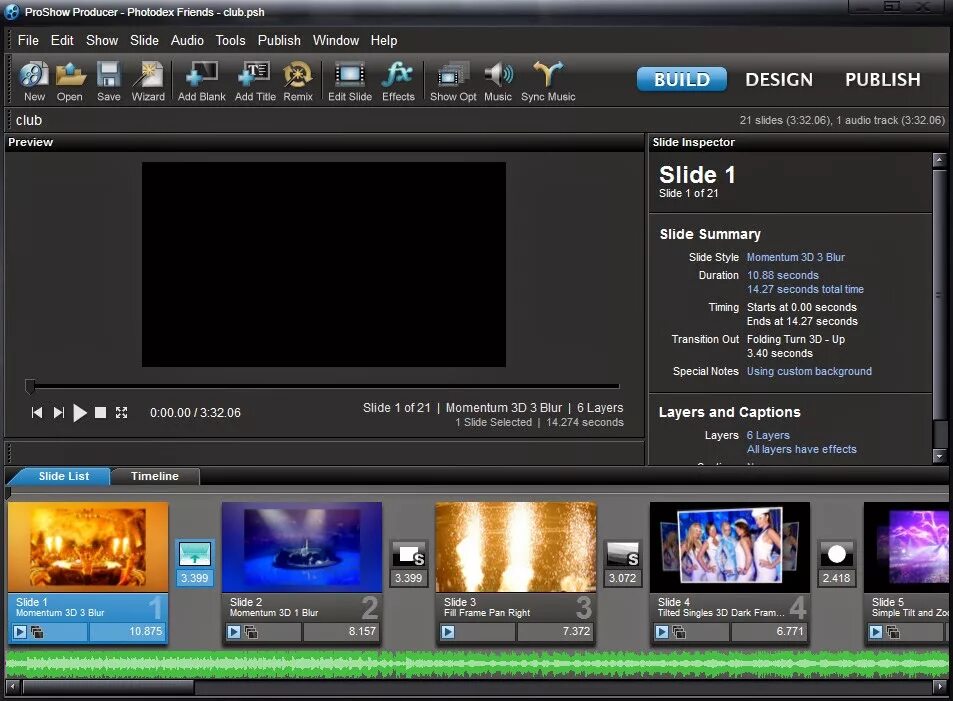Viewport: 953px width, 701px height.
Task: Switch to the Timeline tab
Action: click(155, 476)
